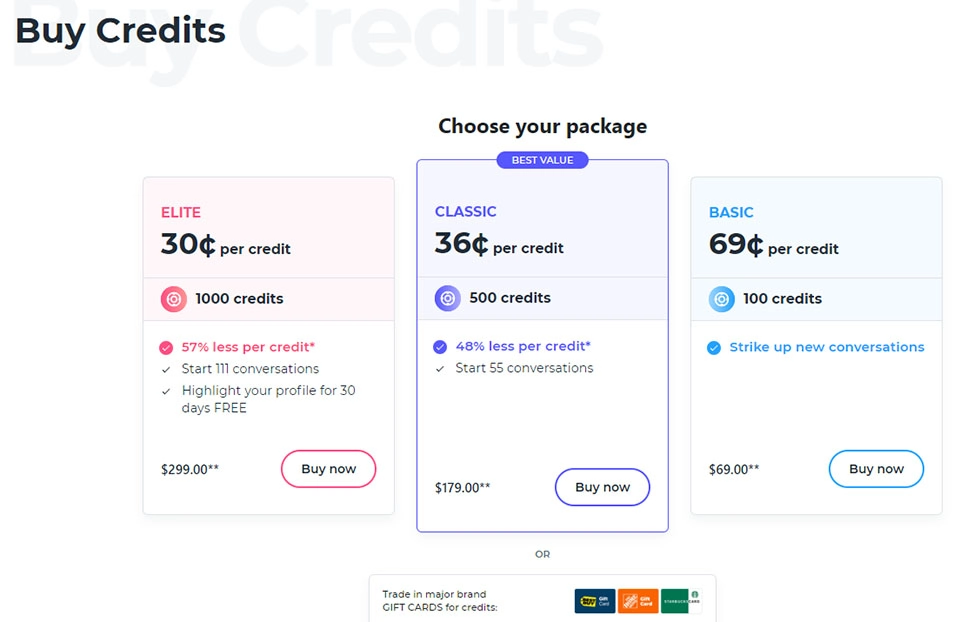Click the BEST VALUE badge
This screenshot has width=960, height=622.
click(542, 160)
